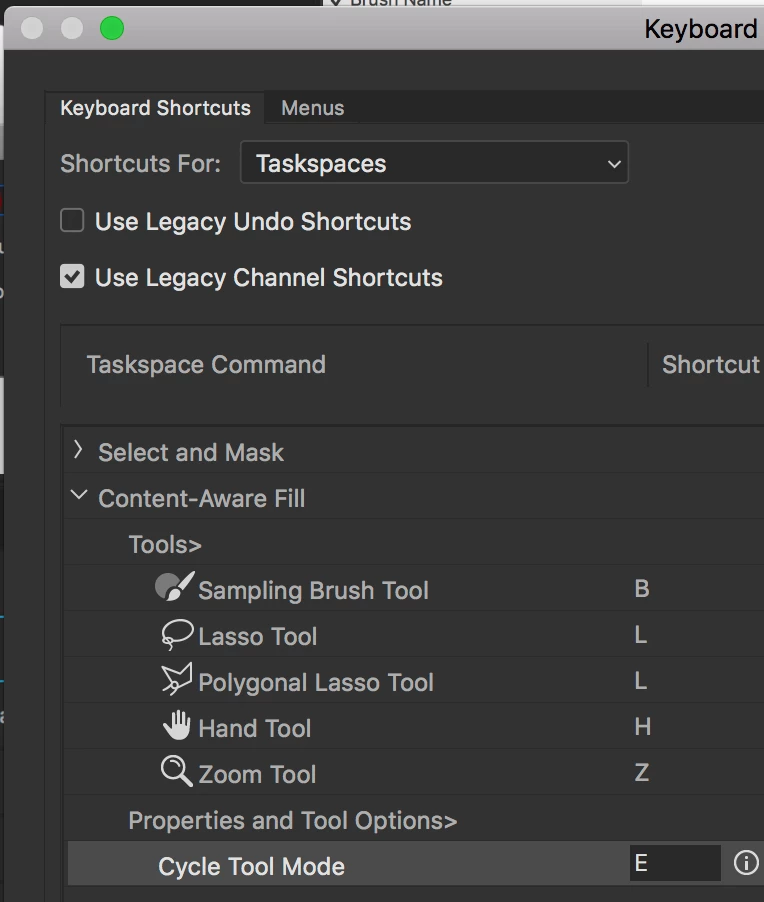Click the green maximize window button
The height and width of the screenshot is (902, 764).
(112, 28)
